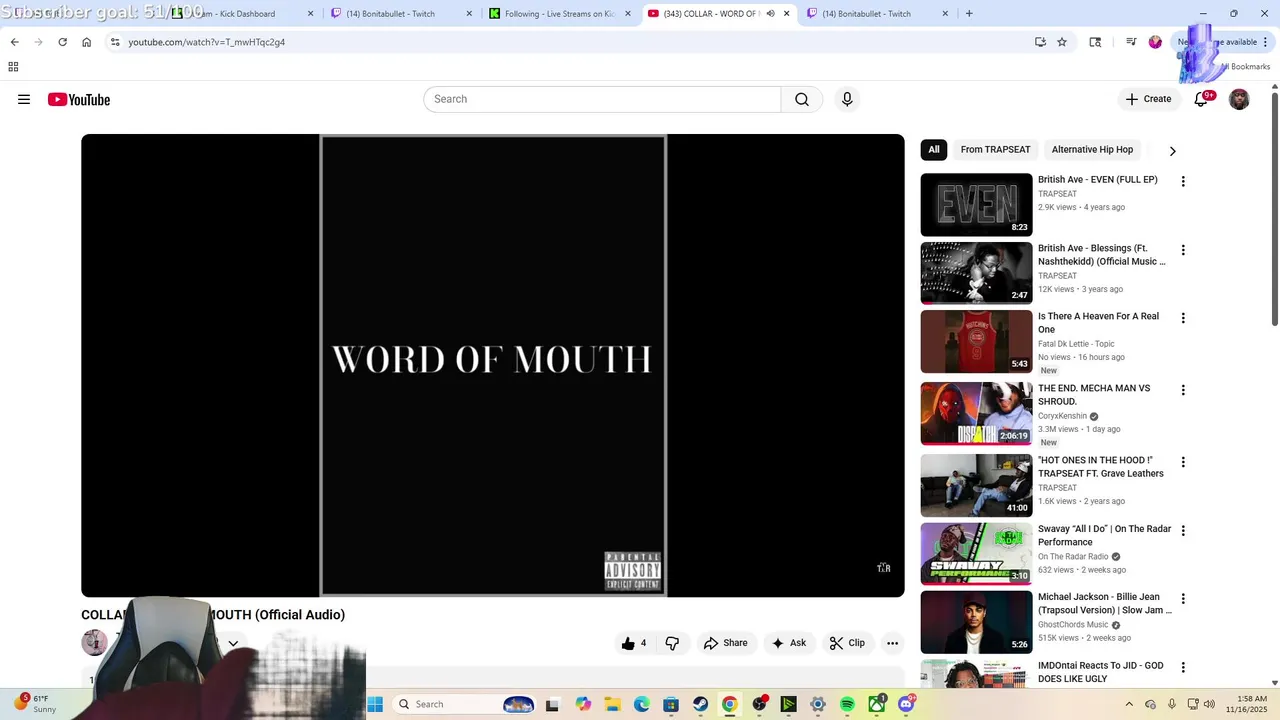The image size is (1280, 720).
Task: Bookmark this page with the star icon
Action: pyautogui.click(x=1062, y=42)
